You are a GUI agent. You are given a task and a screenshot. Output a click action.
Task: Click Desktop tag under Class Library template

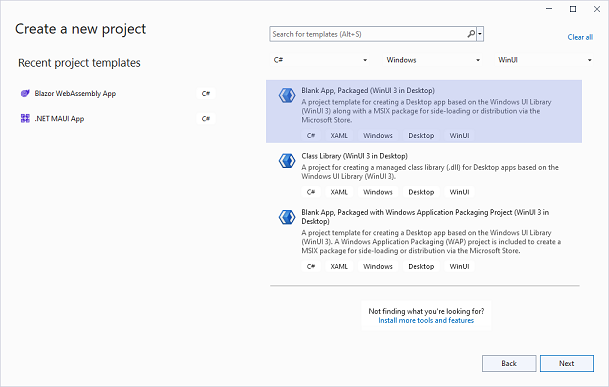[x=421, y=192]
